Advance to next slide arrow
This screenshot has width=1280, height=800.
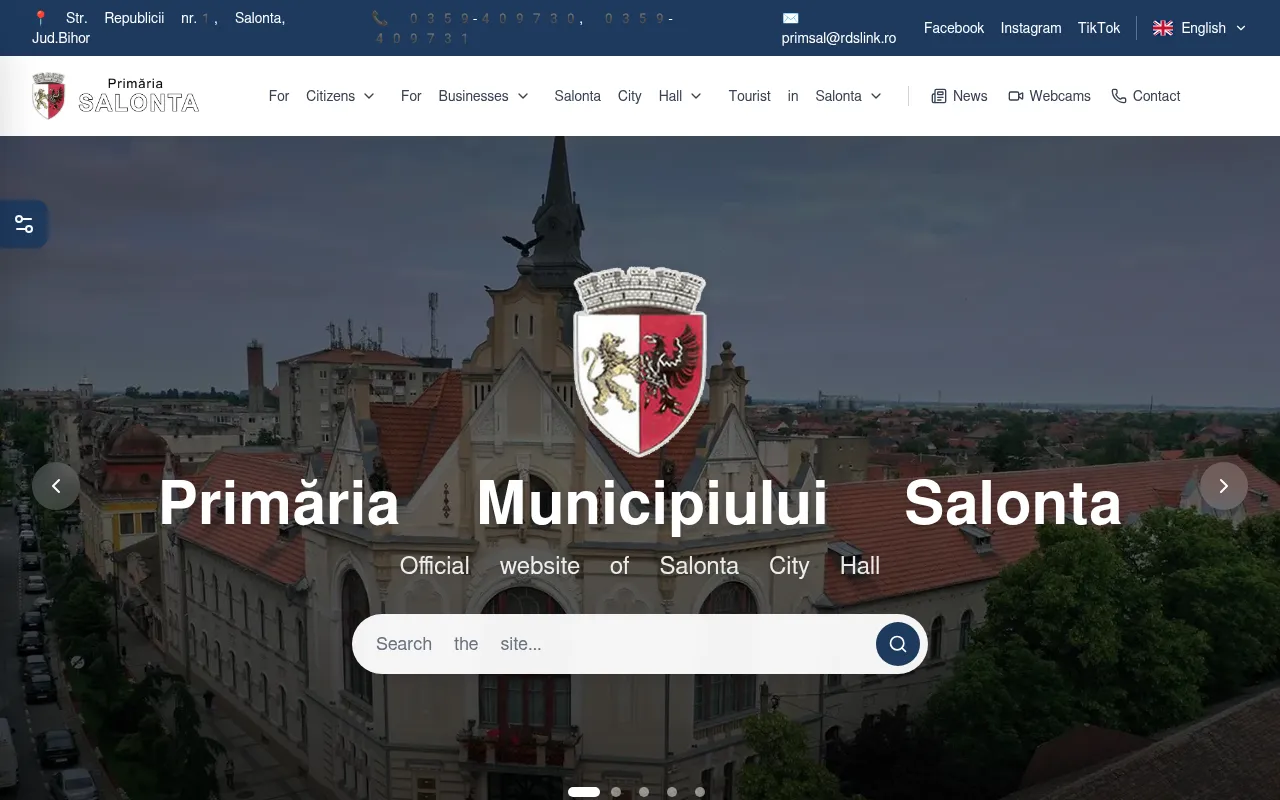coord(1224,486)
